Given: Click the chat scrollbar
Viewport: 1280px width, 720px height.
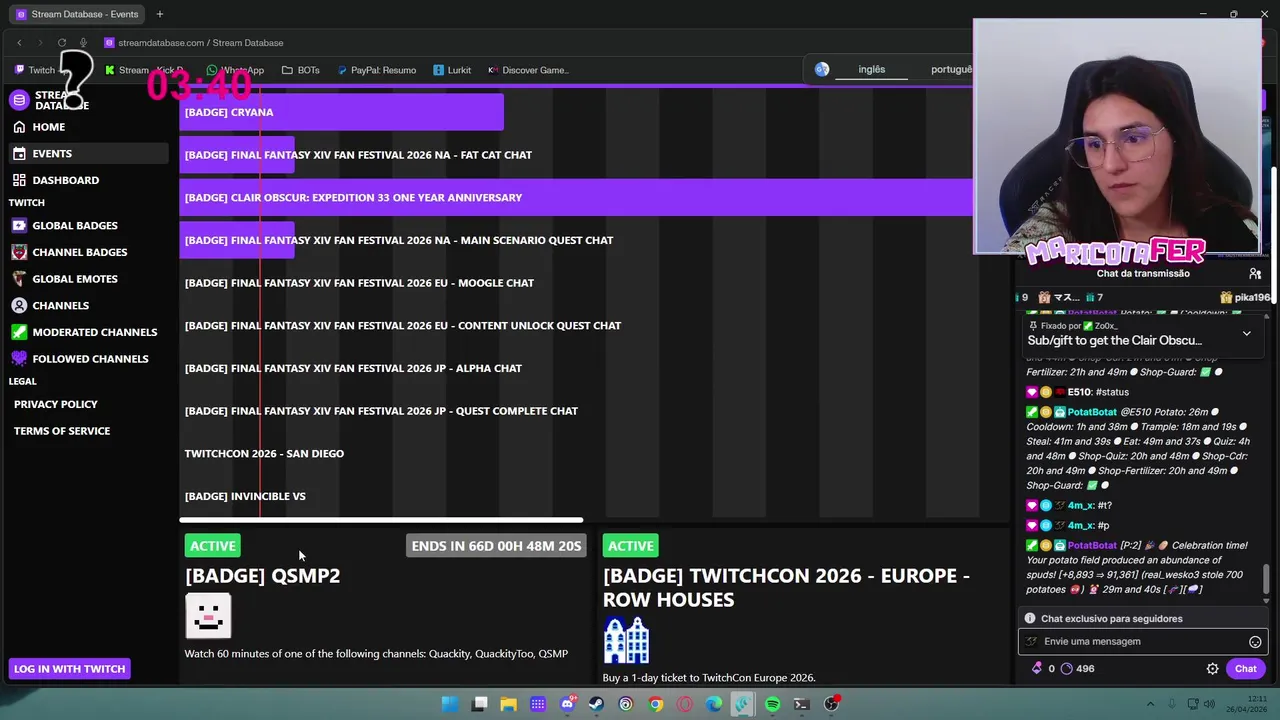Looking at the screenshot, I should [x=1266, y=578].
